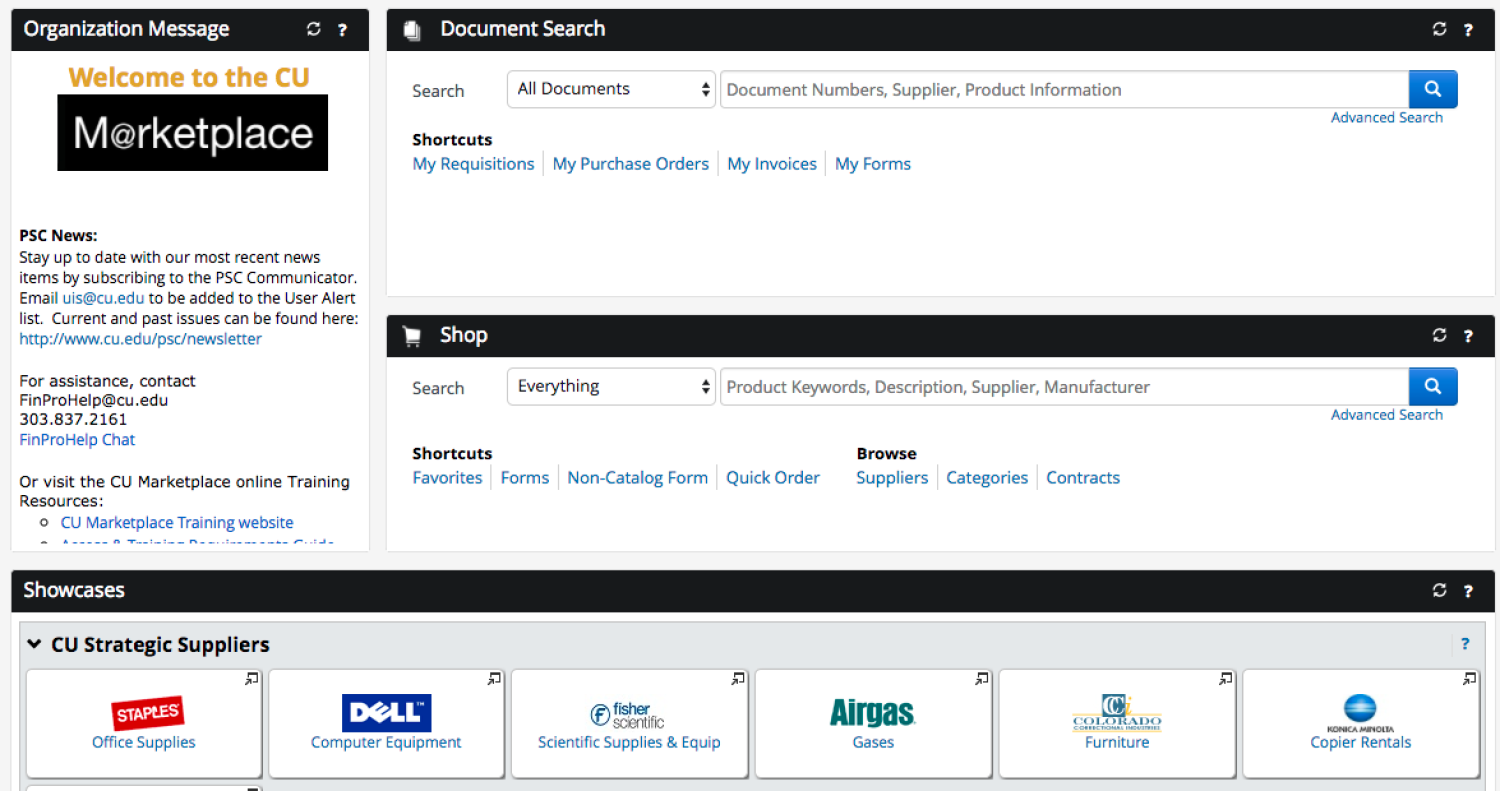Click the PSC News heading
This screenshot has height=791, width=1500.
pos(59,236)
